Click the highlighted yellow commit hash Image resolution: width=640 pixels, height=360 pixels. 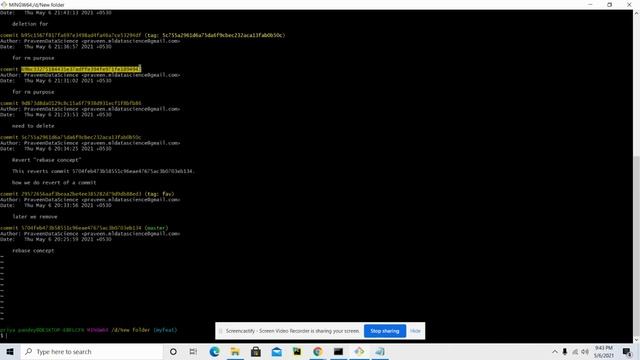pos(81,69)
